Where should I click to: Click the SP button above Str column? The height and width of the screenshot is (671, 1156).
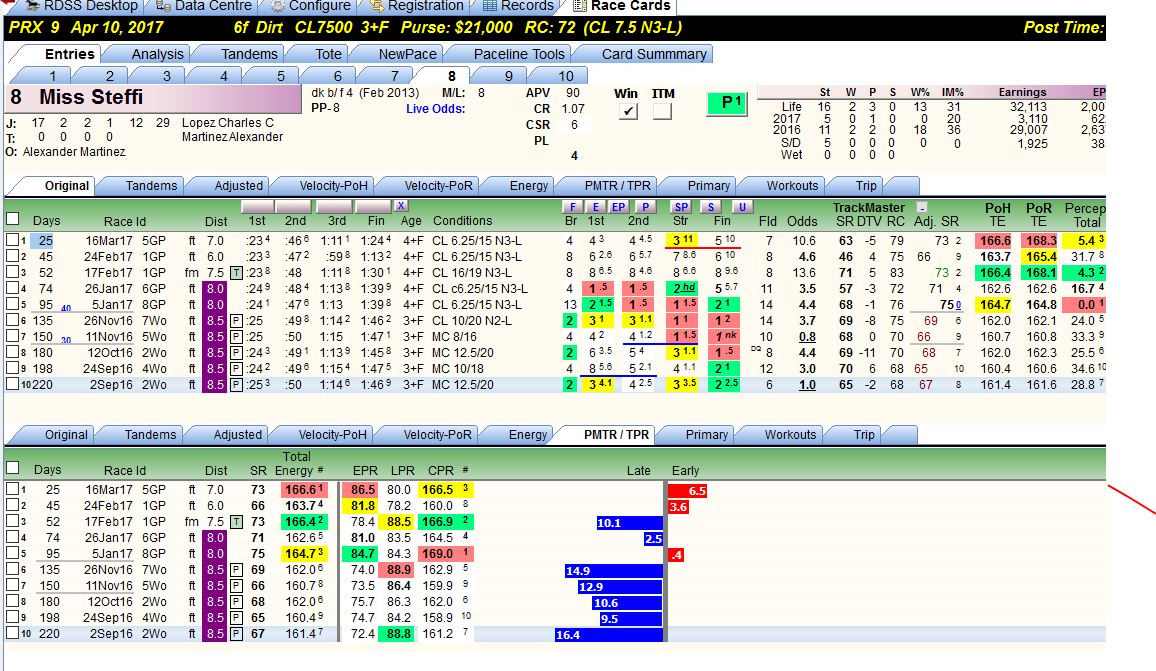click(681, 207)
